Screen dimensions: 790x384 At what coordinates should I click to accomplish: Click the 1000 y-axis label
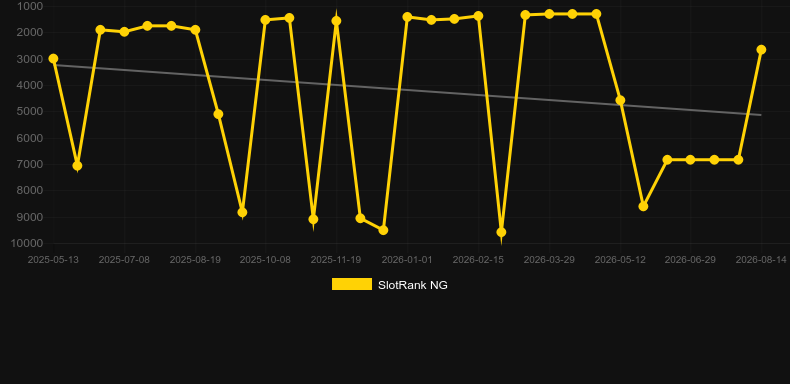[30, 6]
